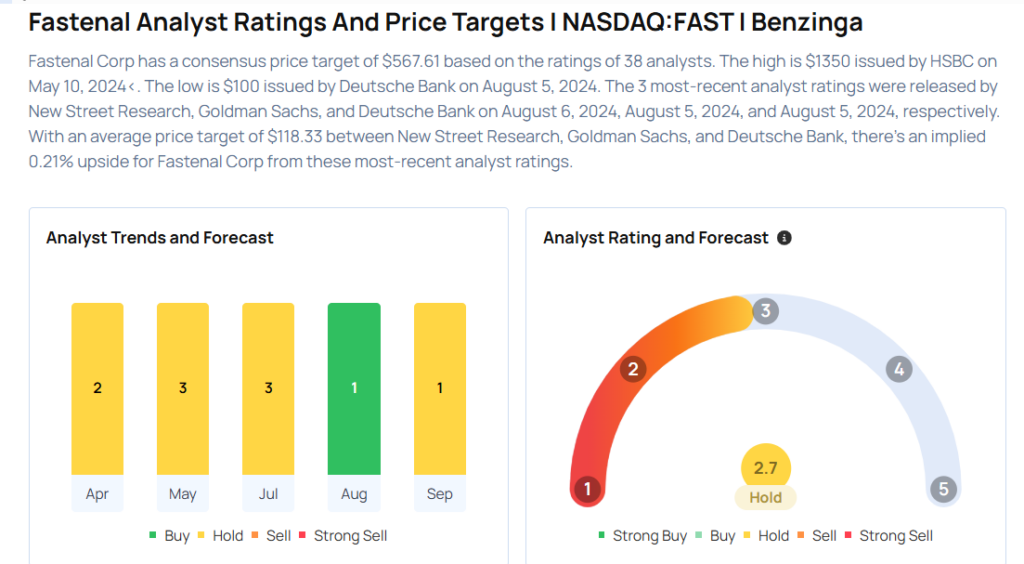This screenshot has width=1024, height=564.
Task: Select gauge marker number 3
Action: tap(765, 310)
